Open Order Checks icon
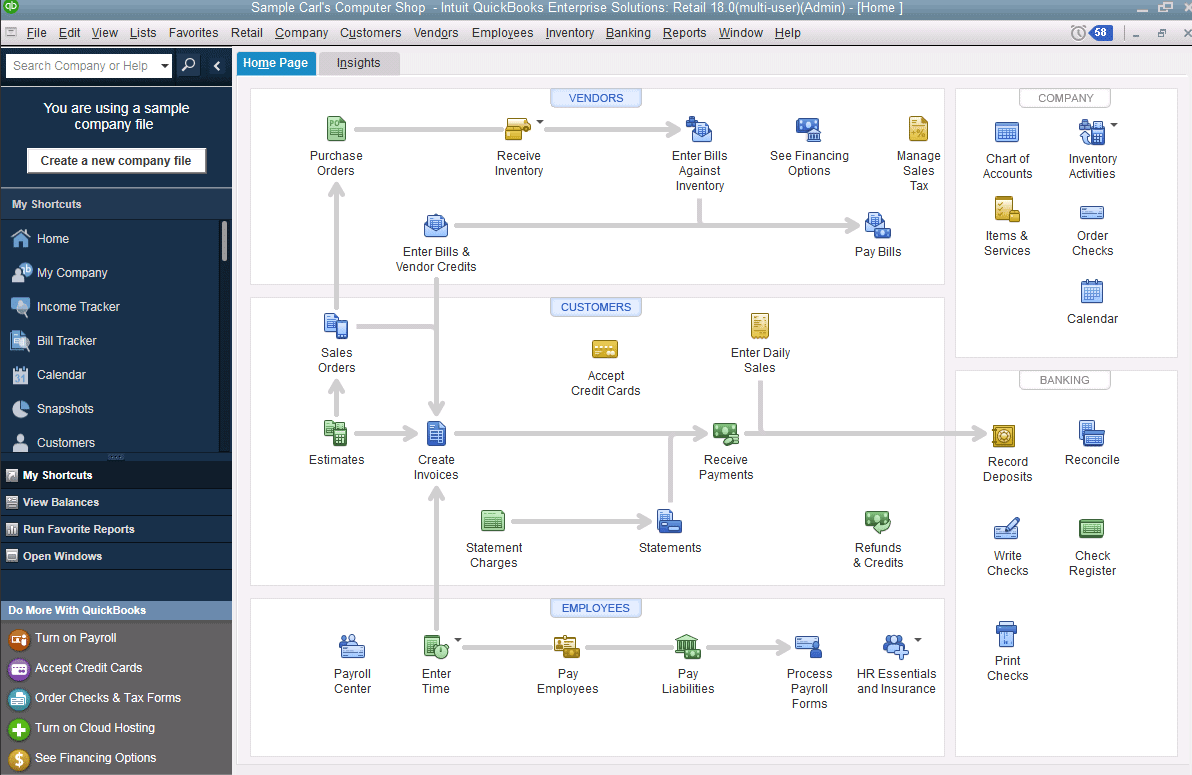The width and height of the screenshot is (1192, 775). [x=1092, y=213]
